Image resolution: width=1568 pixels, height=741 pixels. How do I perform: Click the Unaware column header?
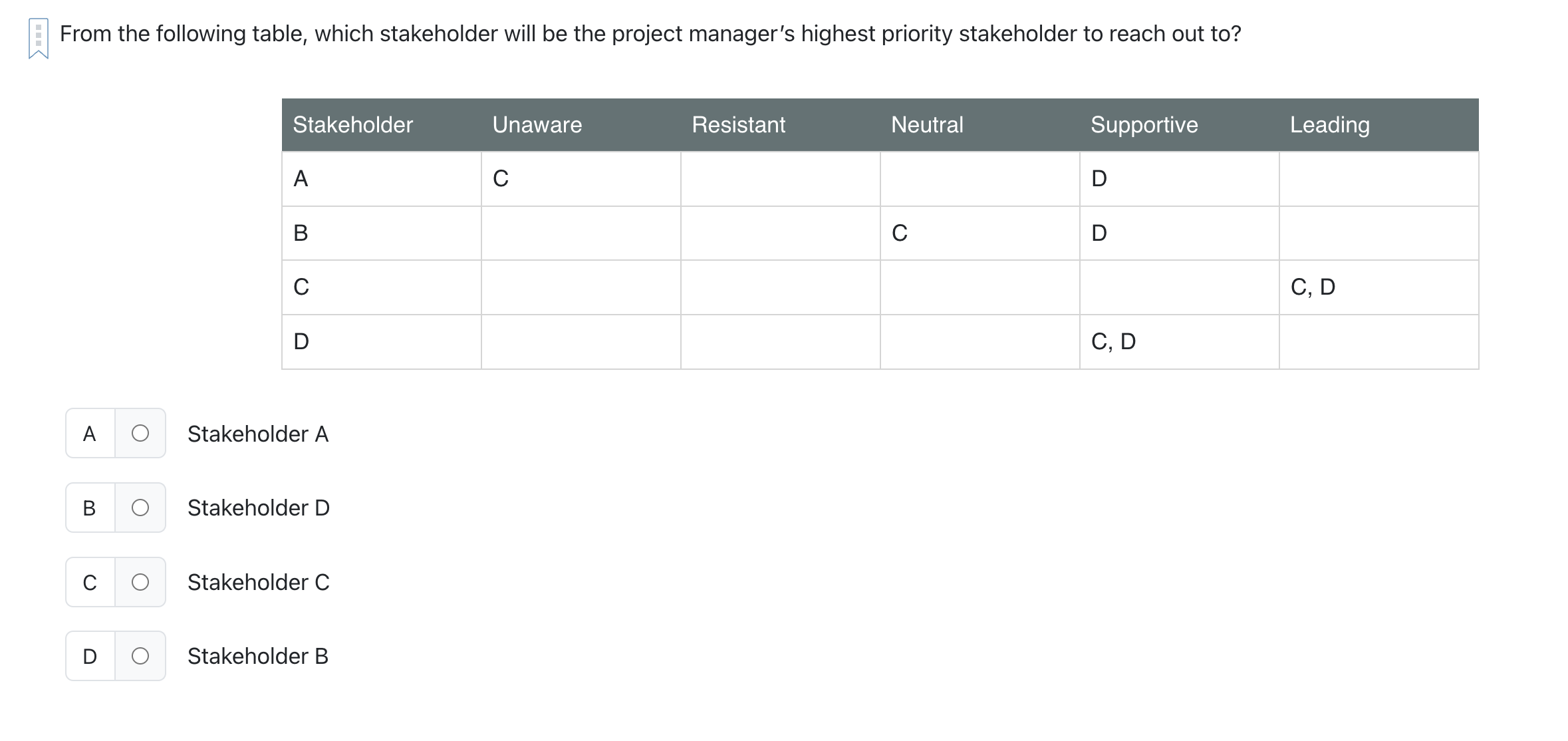tap(537, 124)
